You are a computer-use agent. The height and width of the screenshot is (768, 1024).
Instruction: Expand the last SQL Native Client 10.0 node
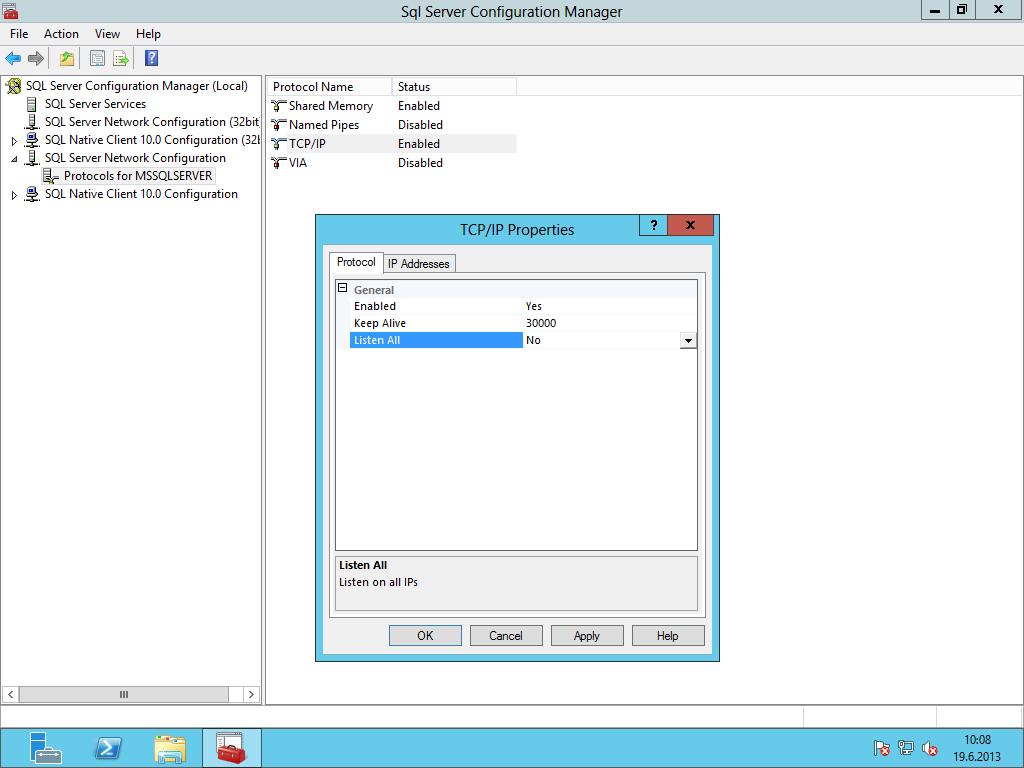coord(14,195)
